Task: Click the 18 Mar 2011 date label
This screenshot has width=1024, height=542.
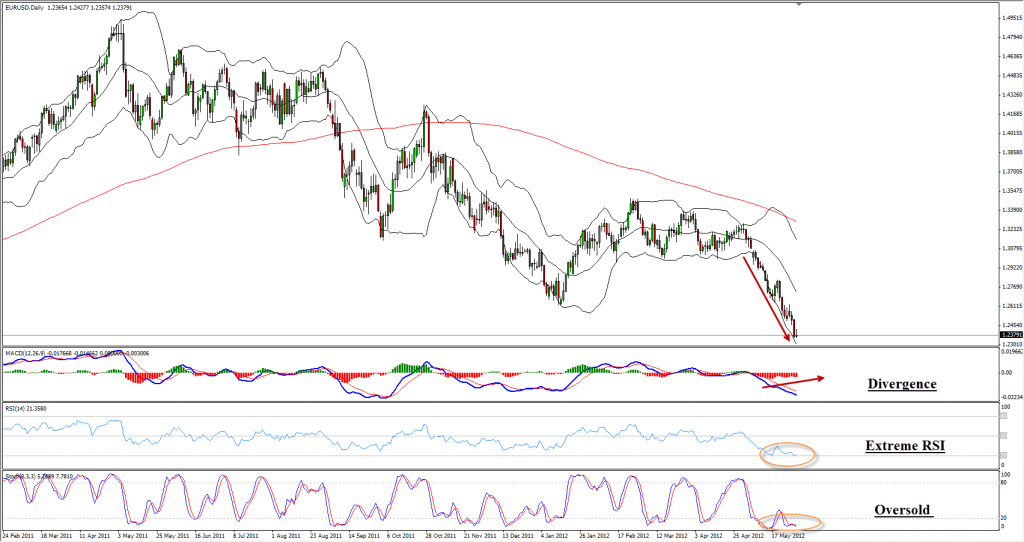Action: tap(56, 536)
